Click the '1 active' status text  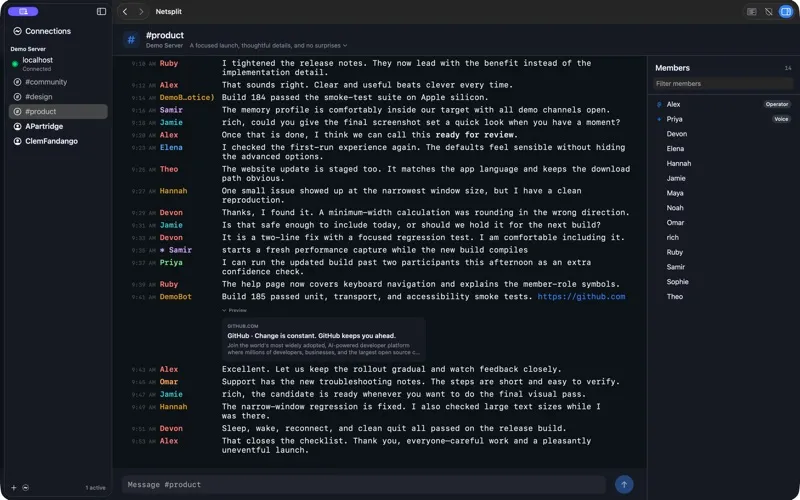[95, 488]
